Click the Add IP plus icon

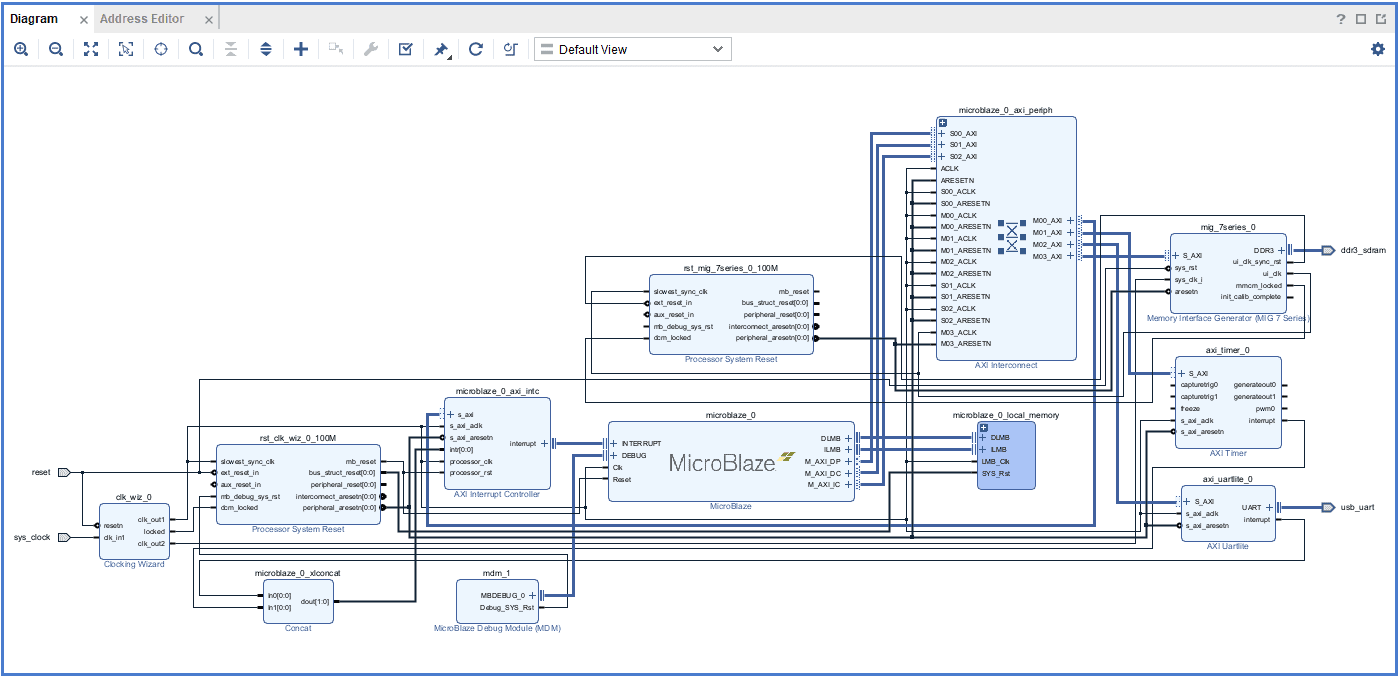[301, 49]
